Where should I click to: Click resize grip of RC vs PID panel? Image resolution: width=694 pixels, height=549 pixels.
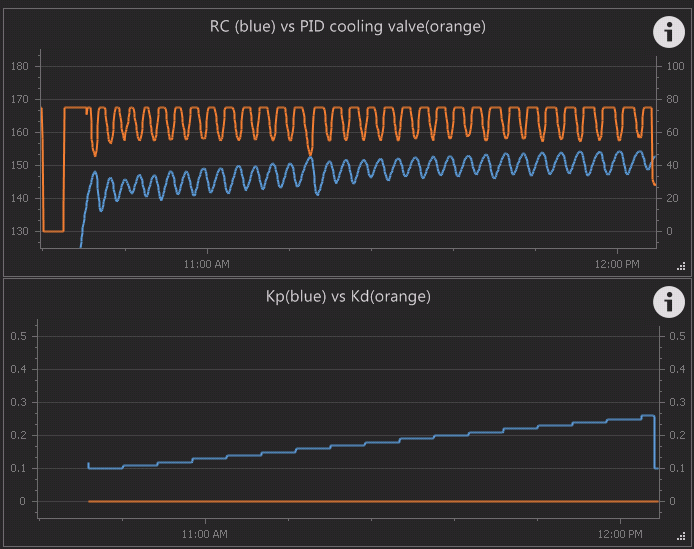click(x=681, y=266)
